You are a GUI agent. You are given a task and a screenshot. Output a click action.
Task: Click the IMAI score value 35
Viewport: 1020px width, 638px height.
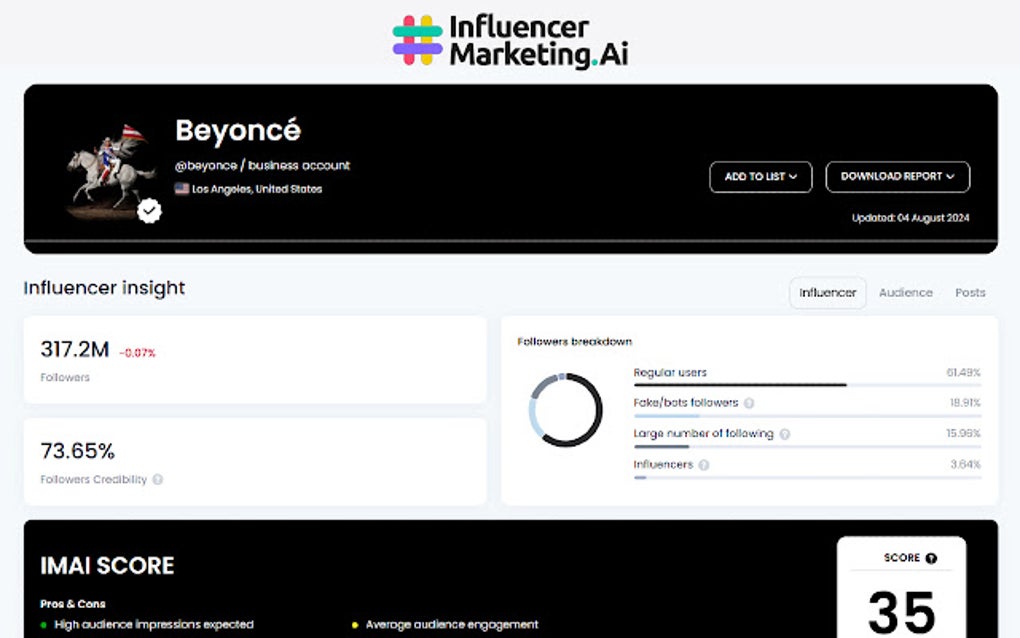pyautogui.click(x=901, y=610)
